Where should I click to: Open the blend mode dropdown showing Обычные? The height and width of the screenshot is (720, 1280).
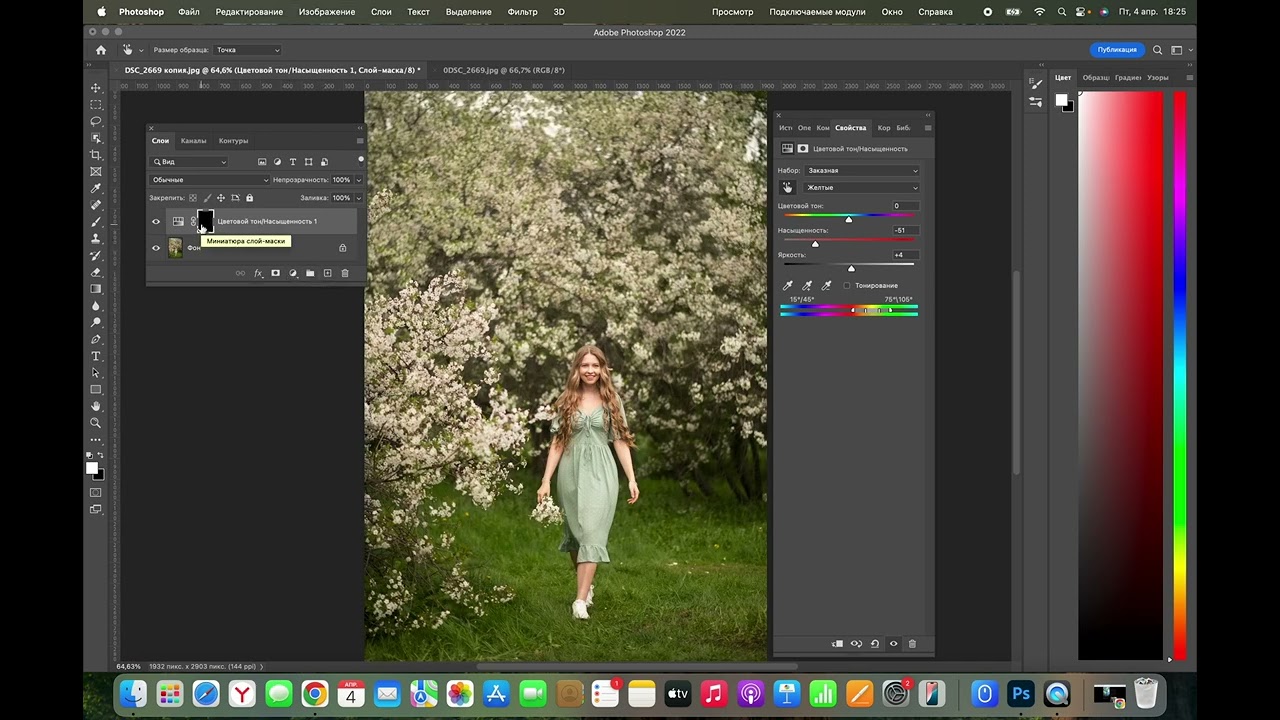(x=209, y=180)
